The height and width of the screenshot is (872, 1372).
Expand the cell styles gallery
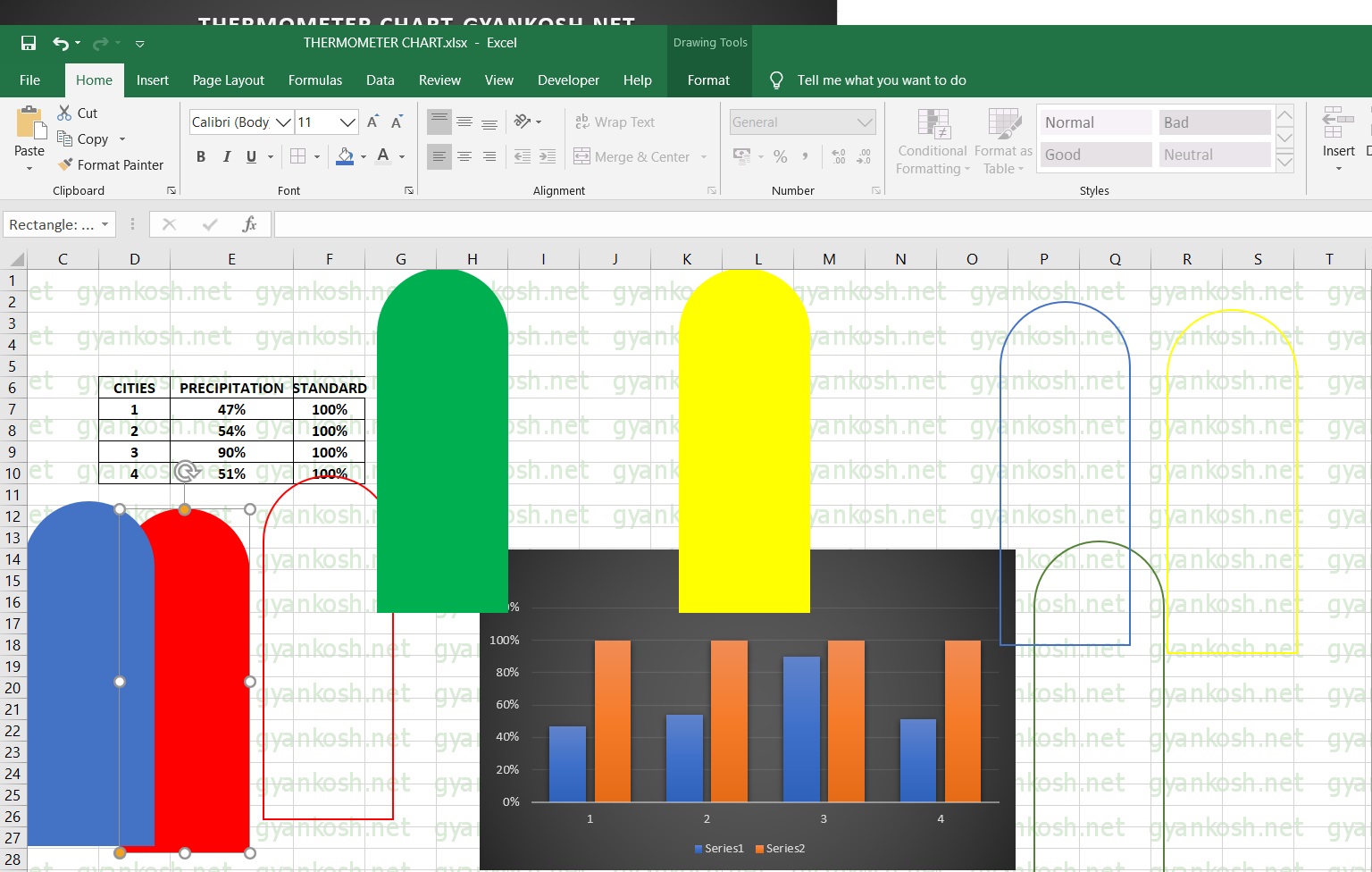coord(1284,162)
